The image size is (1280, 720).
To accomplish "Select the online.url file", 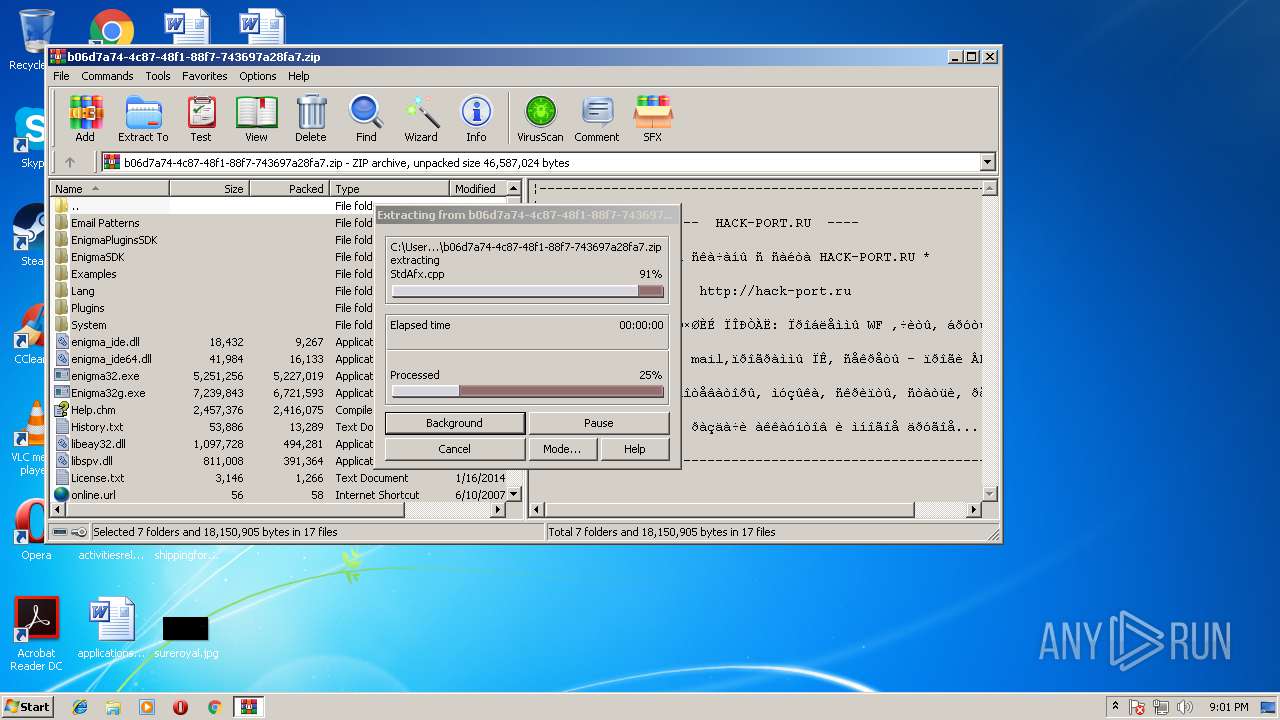I will [92, 495].
